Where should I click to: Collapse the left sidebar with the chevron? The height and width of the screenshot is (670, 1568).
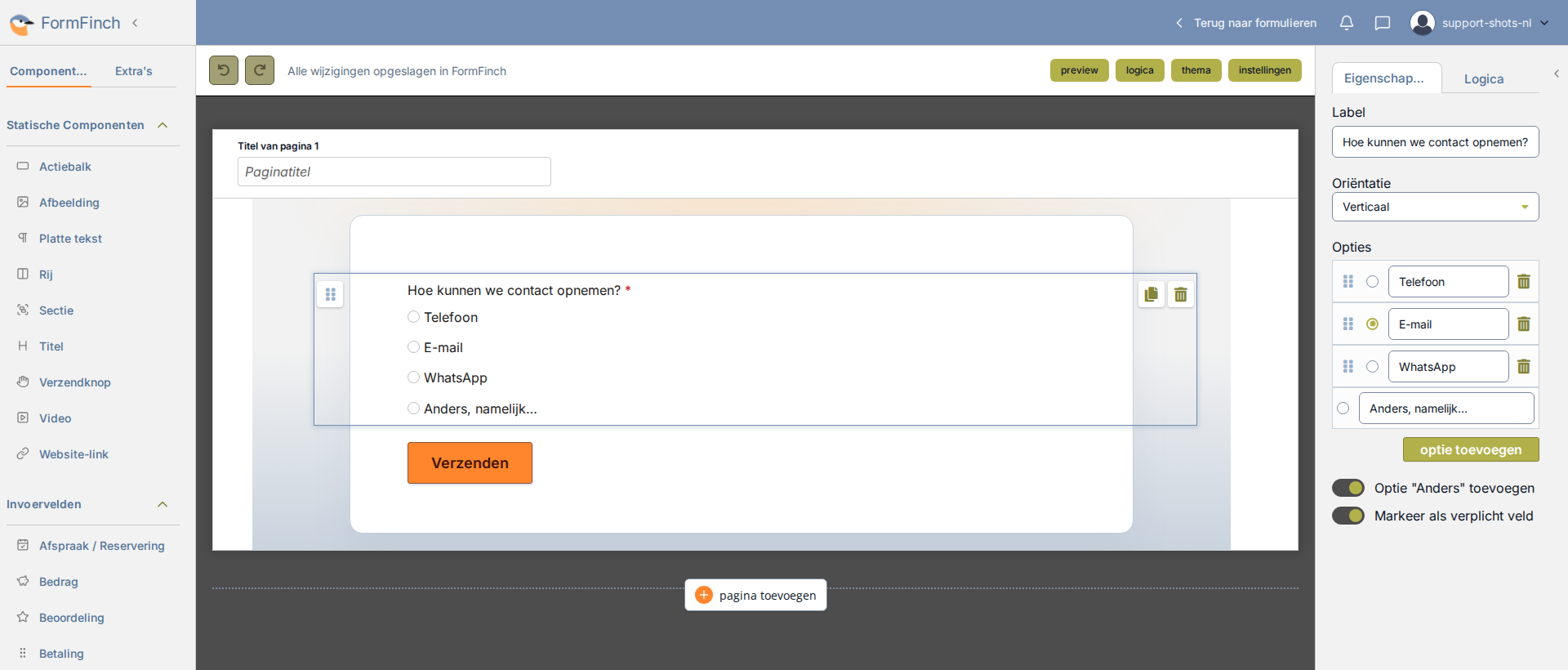click(x=135, y=23)
